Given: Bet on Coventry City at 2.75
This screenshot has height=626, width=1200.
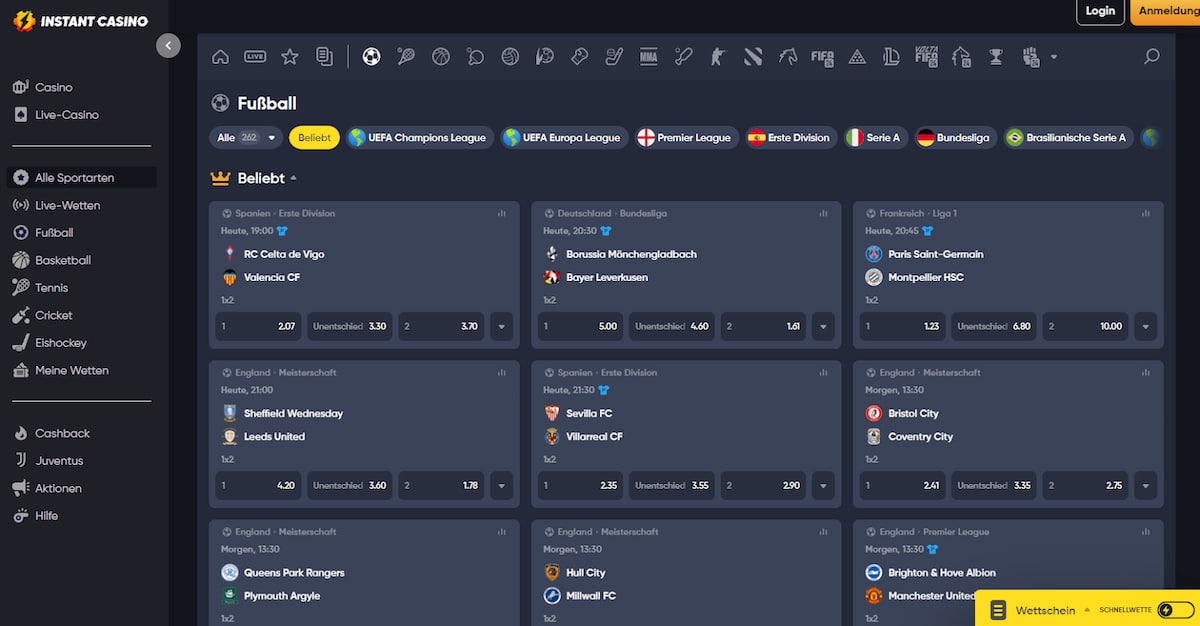Looking at the screenshot, I should pyautogui.click(x=1086, y=485).
